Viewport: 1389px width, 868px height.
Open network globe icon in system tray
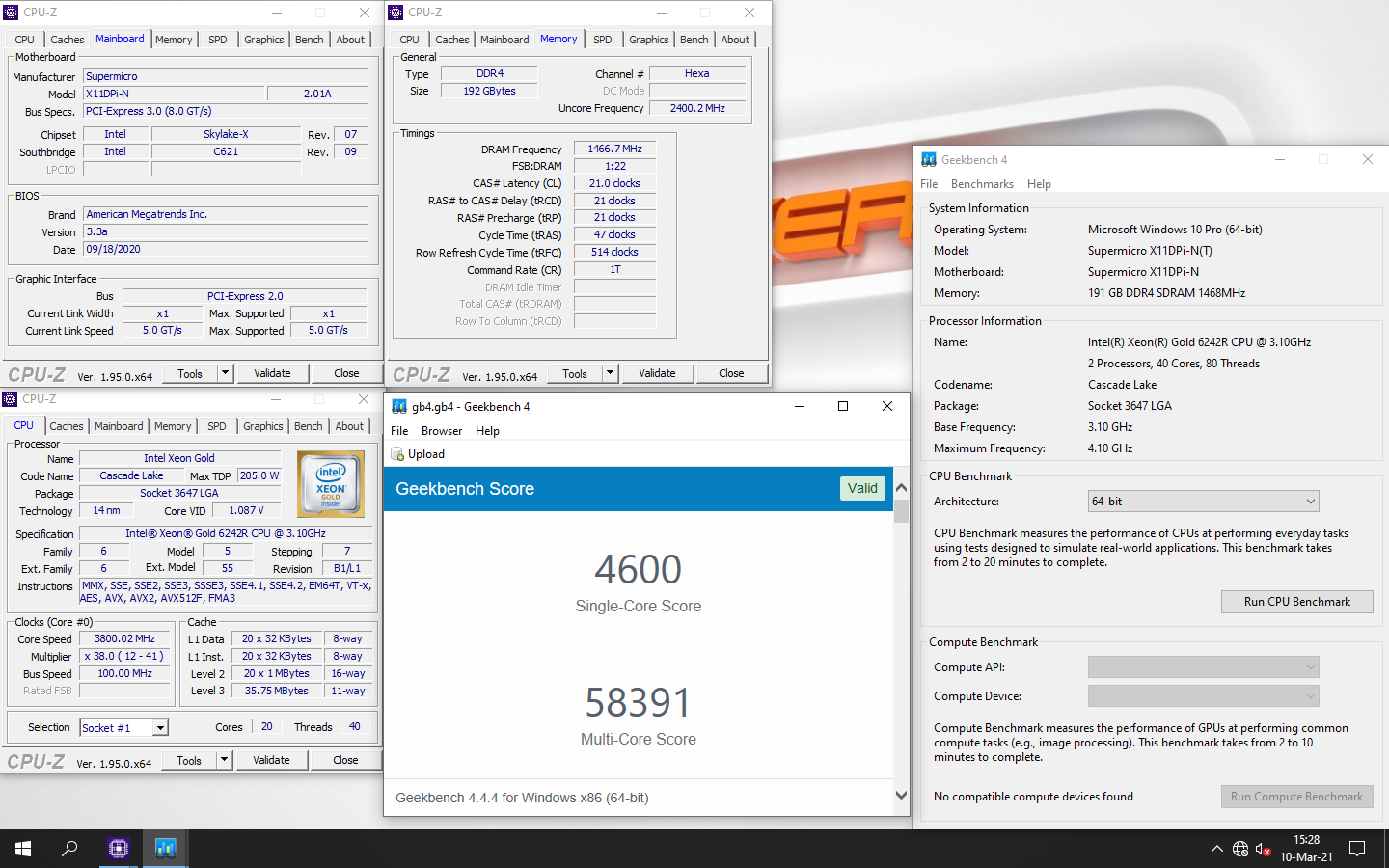[1240, 850]
